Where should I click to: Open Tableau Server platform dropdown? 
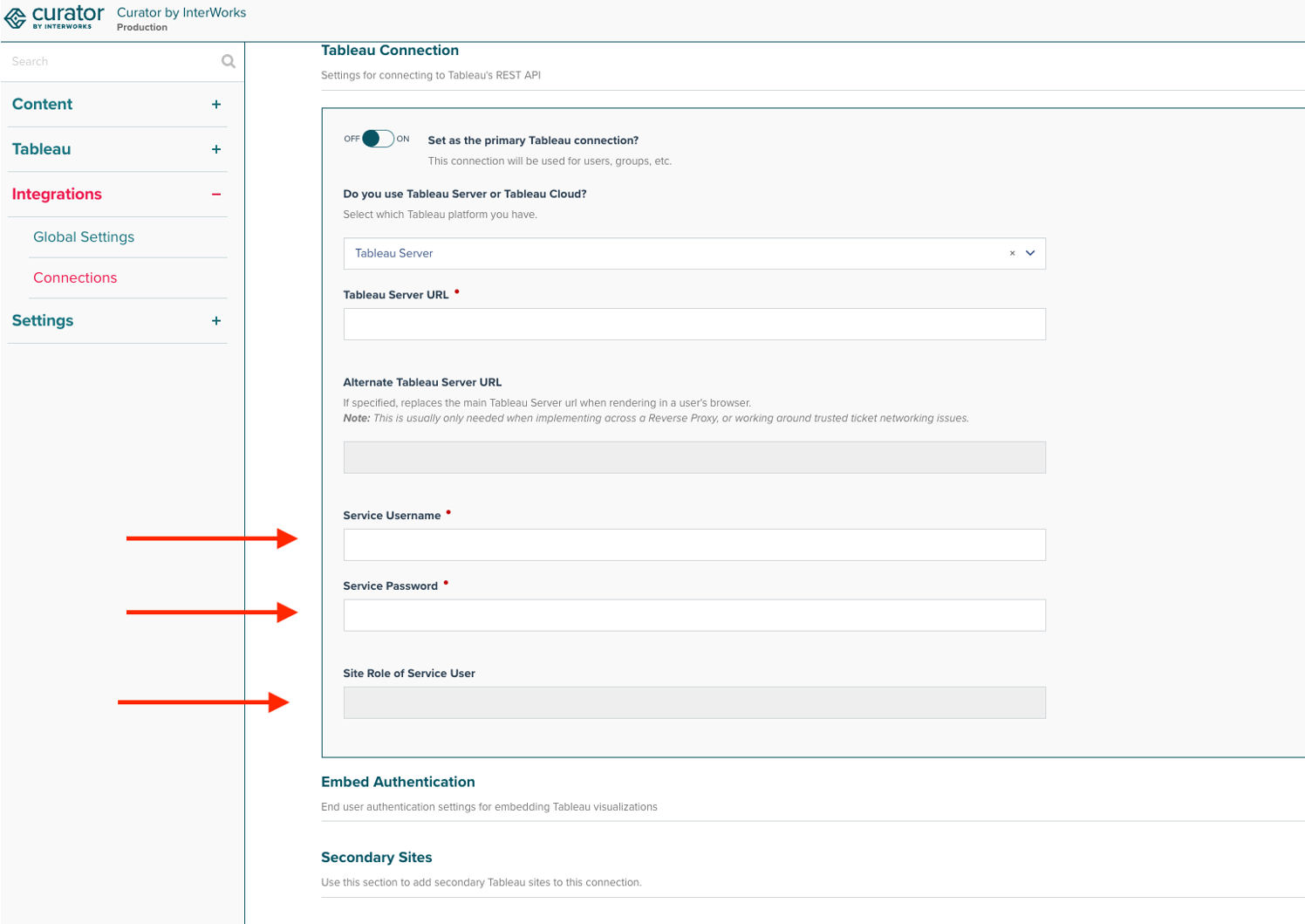coord(694,253)
